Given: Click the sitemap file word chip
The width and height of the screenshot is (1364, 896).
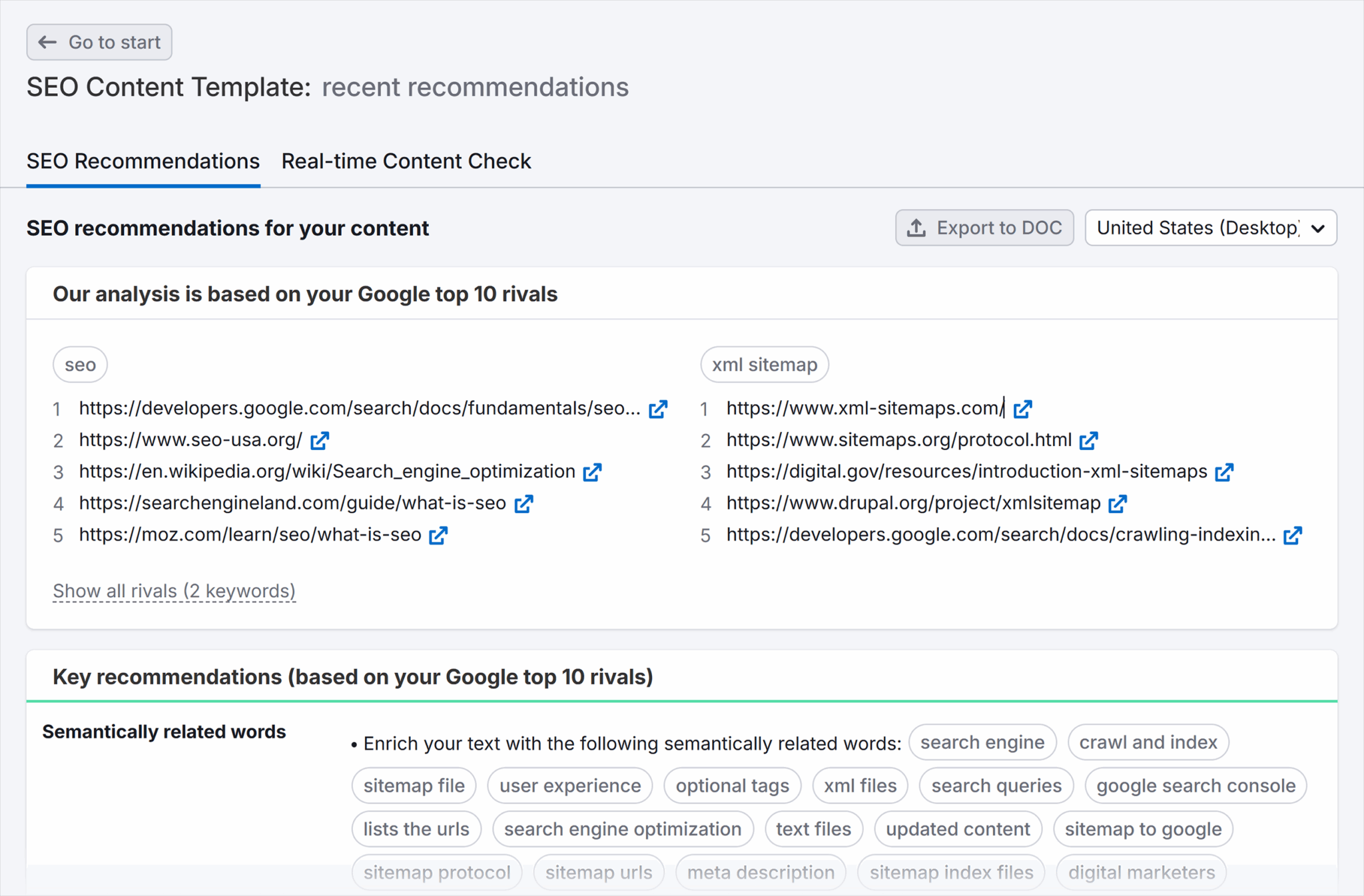Looking at the screenshot, I should (414, 785).
